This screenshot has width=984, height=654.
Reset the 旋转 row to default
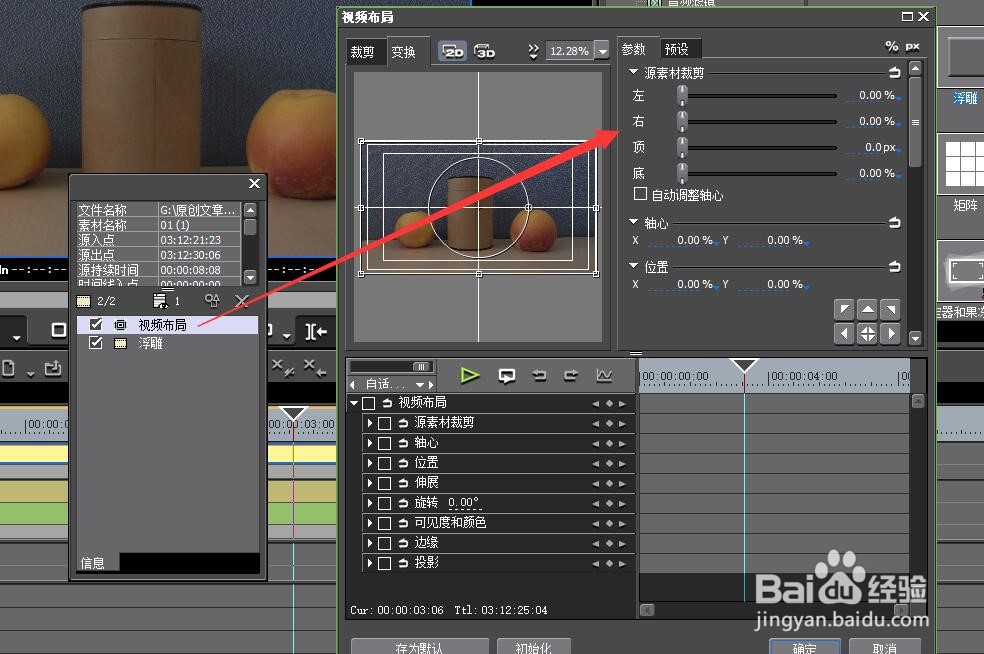[403, 503]
